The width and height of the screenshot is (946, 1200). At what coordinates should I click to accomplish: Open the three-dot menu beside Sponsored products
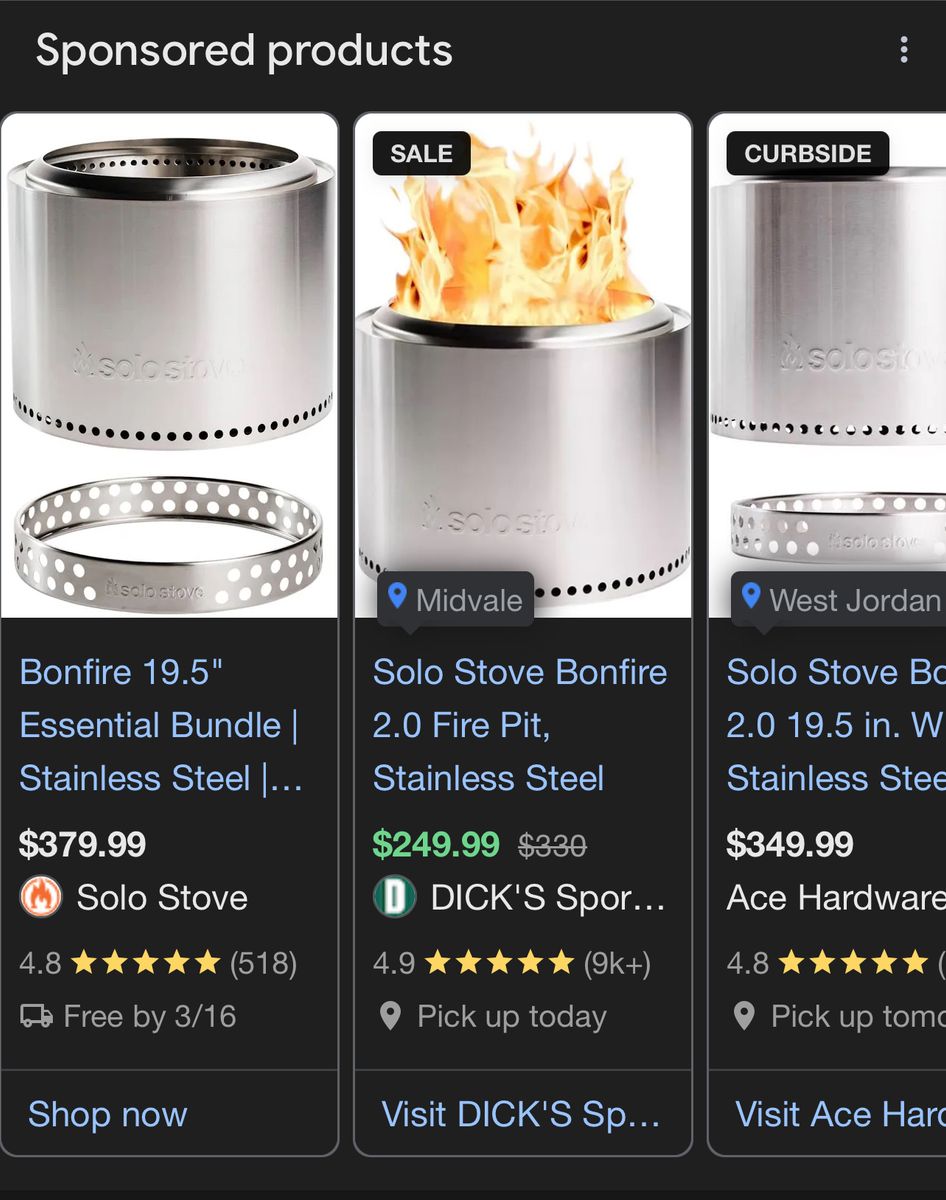click(904, 50)
